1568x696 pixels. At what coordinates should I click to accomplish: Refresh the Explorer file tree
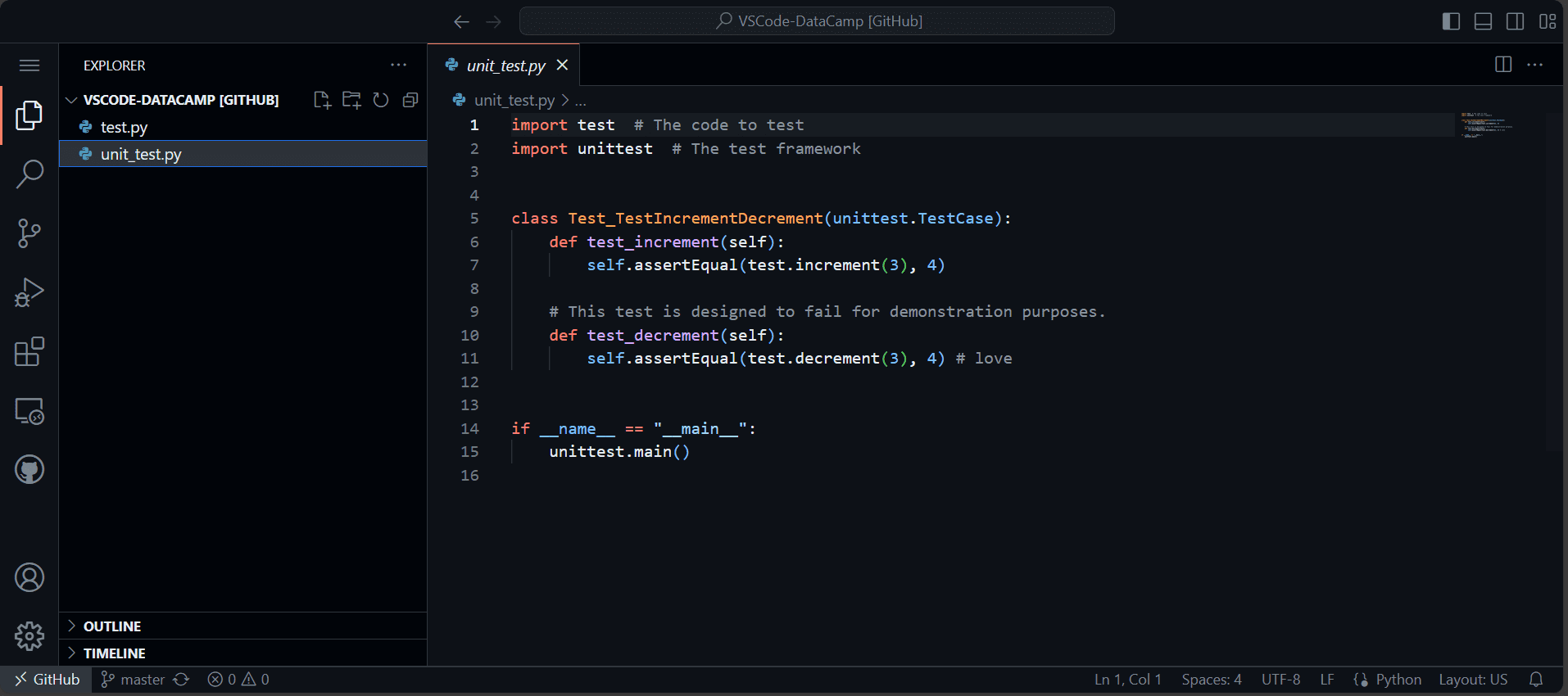(x=381, y=100)
